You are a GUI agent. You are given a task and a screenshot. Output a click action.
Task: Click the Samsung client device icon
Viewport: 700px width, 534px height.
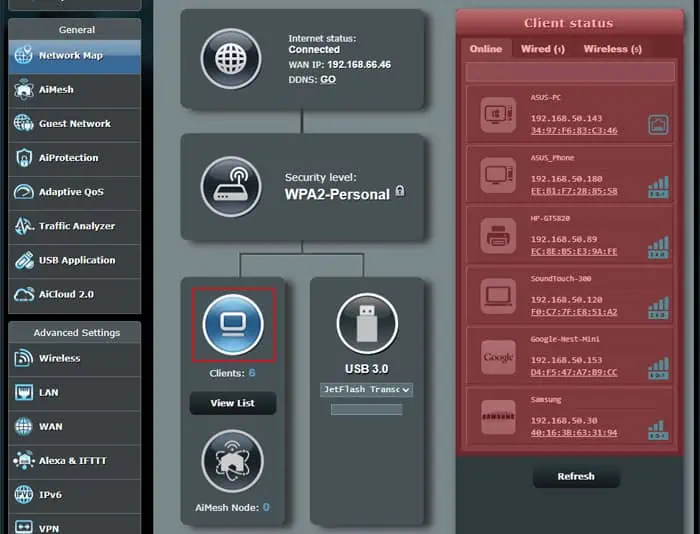pyautogui.click(x=498, y=417)
